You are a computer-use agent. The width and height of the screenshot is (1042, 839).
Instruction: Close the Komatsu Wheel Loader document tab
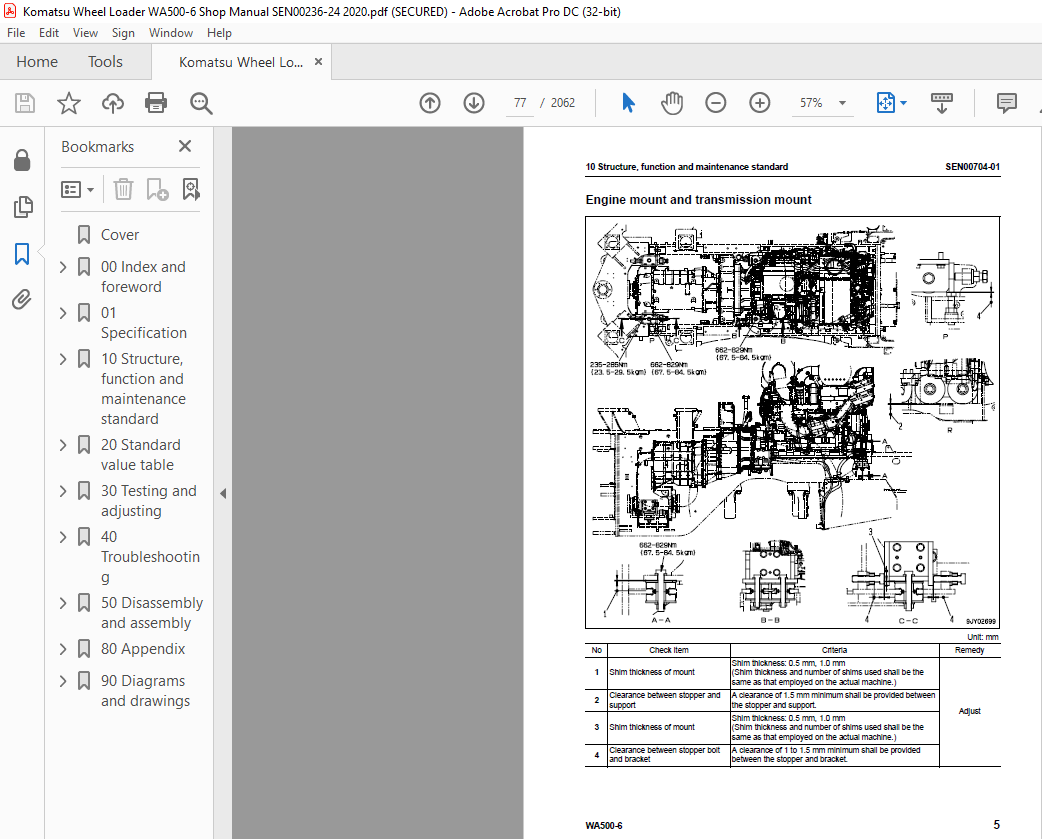318,62
